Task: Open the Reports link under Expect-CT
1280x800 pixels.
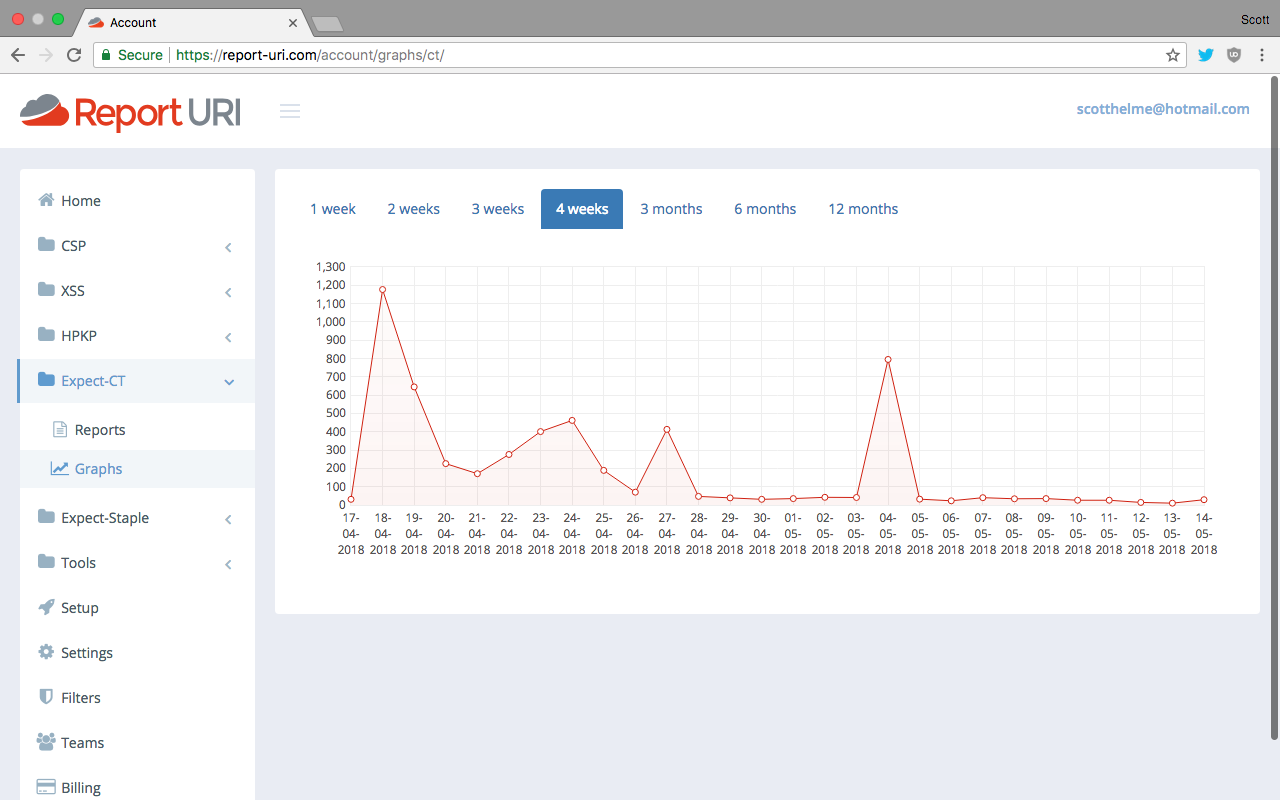Action: click(100, 430)
